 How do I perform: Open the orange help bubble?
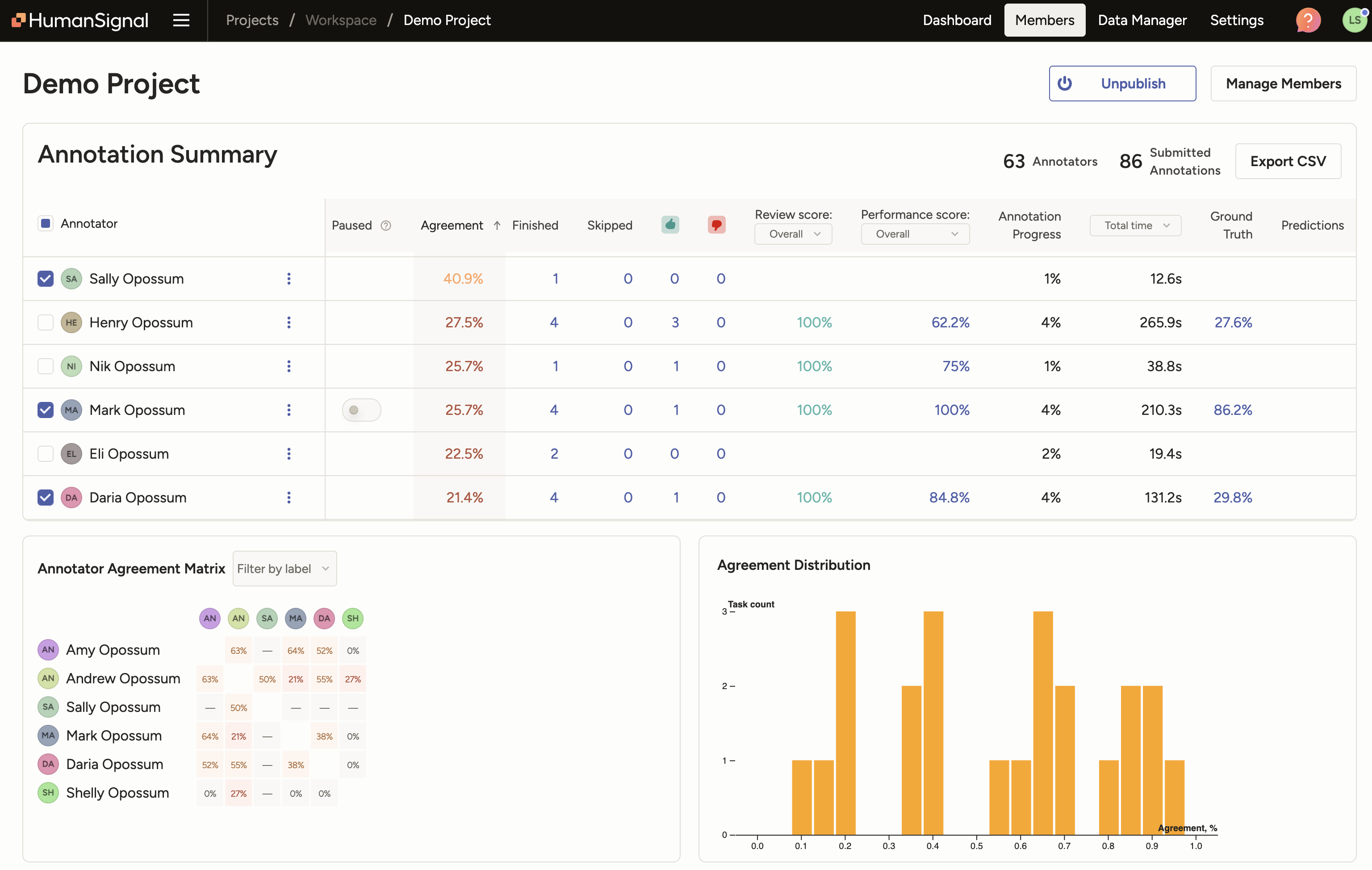click(x=1307, y=20)
